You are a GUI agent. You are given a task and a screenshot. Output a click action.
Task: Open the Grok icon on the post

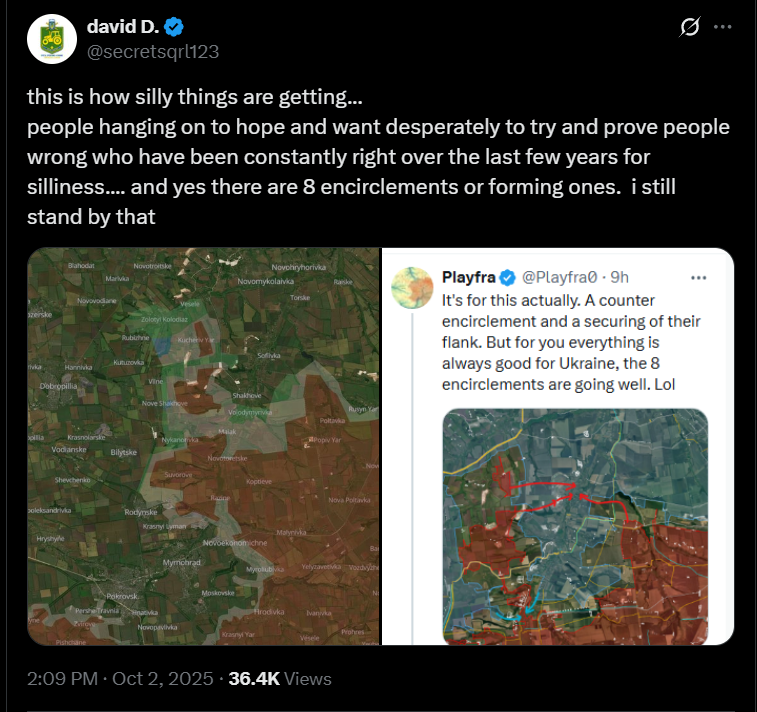click(x=689, y=28)
